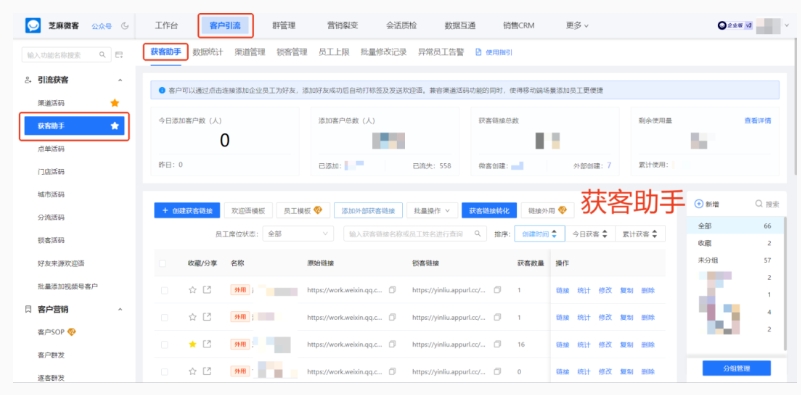
Task: Copy the 原始链接 in the row with count 16
Action: [392, 345]
